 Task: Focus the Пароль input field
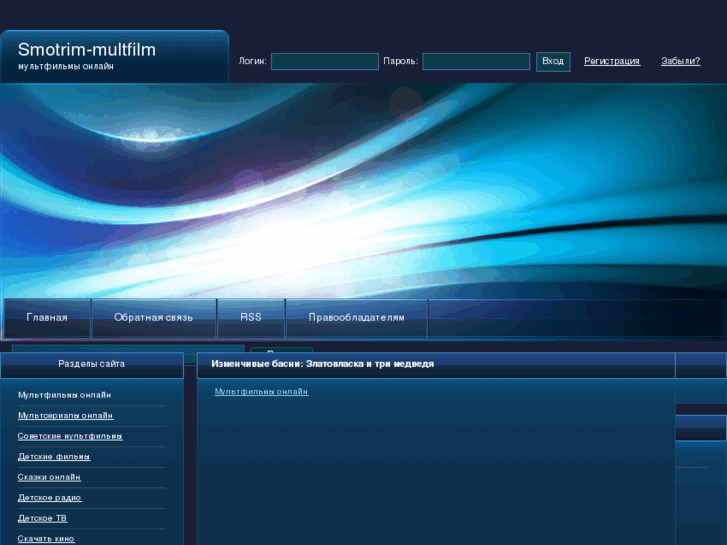point(476,61)
